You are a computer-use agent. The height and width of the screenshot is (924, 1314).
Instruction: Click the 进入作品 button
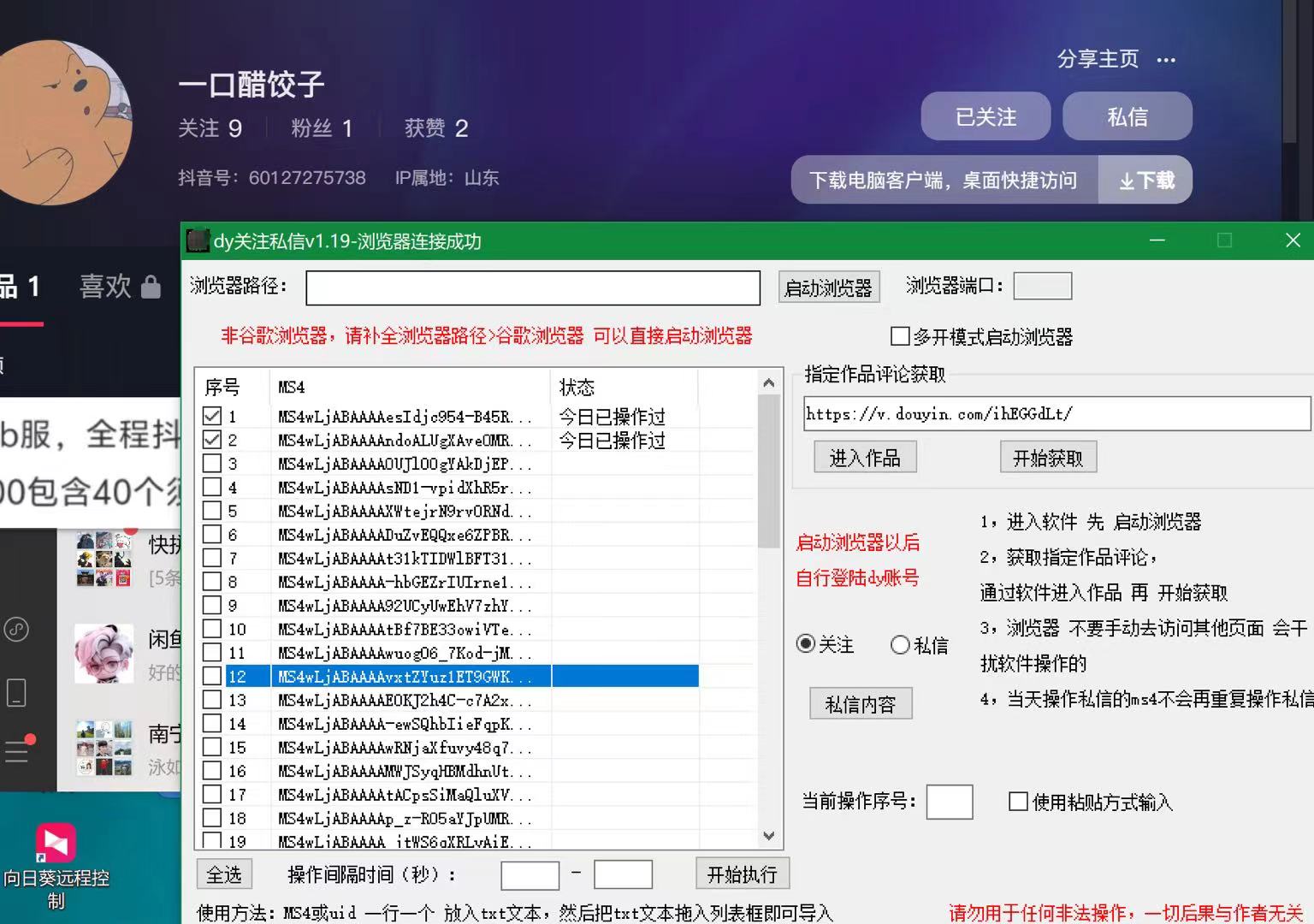[x=865, y=458]
